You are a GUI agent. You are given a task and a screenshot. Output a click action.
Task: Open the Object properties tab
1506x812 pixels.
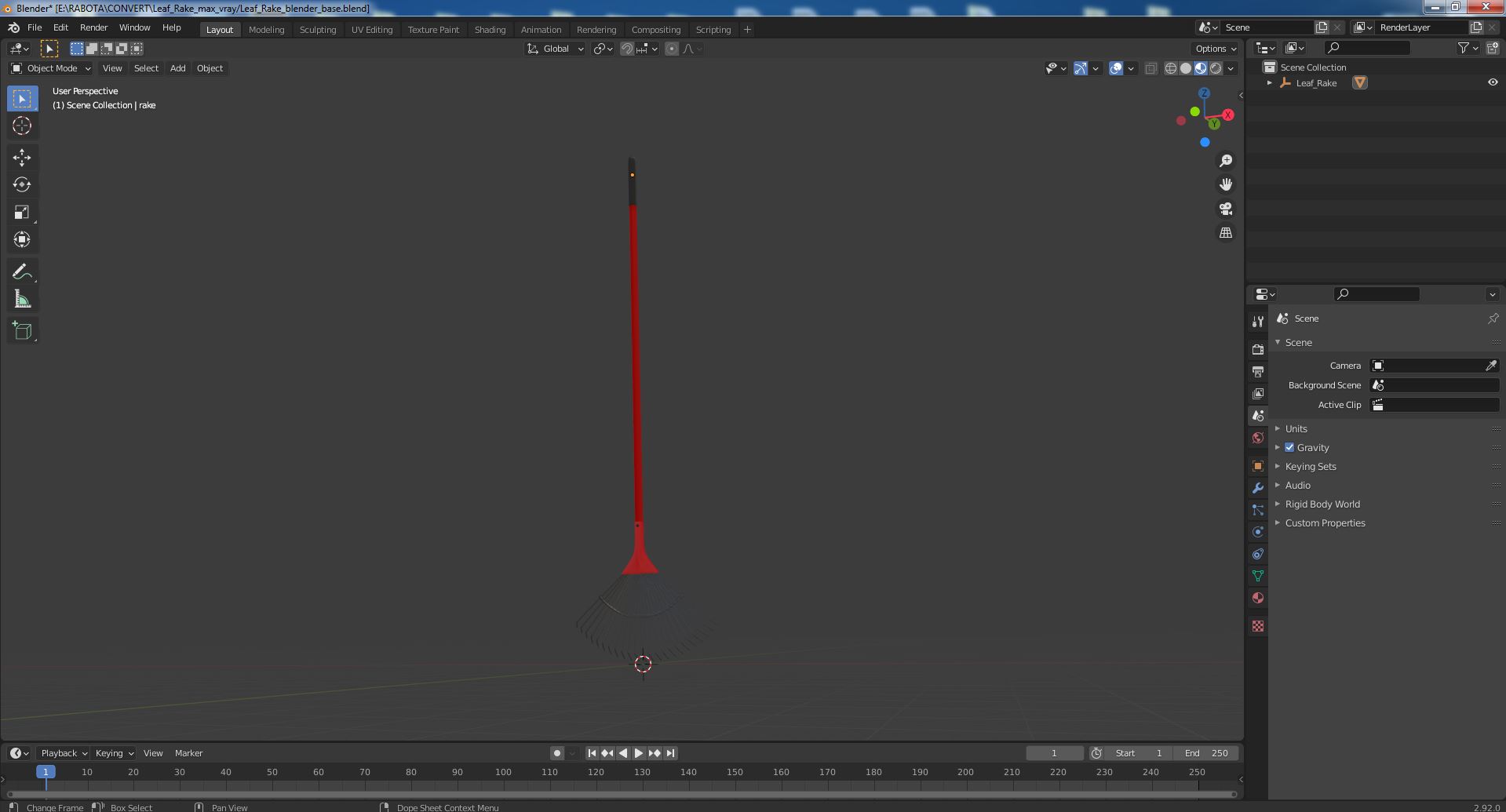pos(1258,466)
